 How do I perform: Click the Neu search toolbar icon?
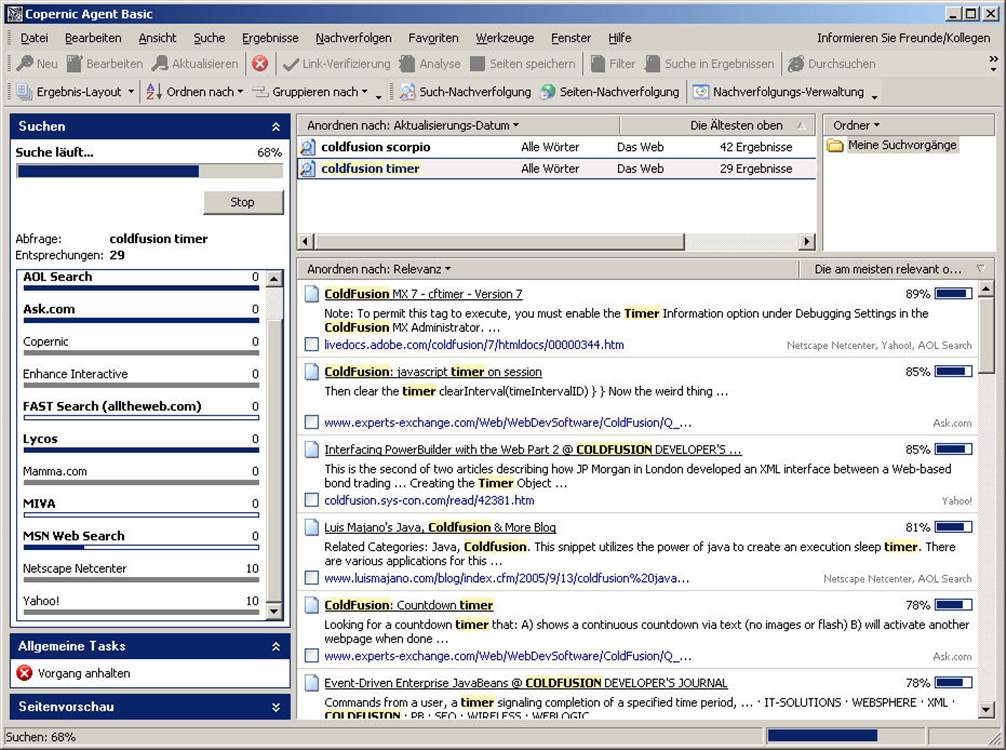pos(25,64)
